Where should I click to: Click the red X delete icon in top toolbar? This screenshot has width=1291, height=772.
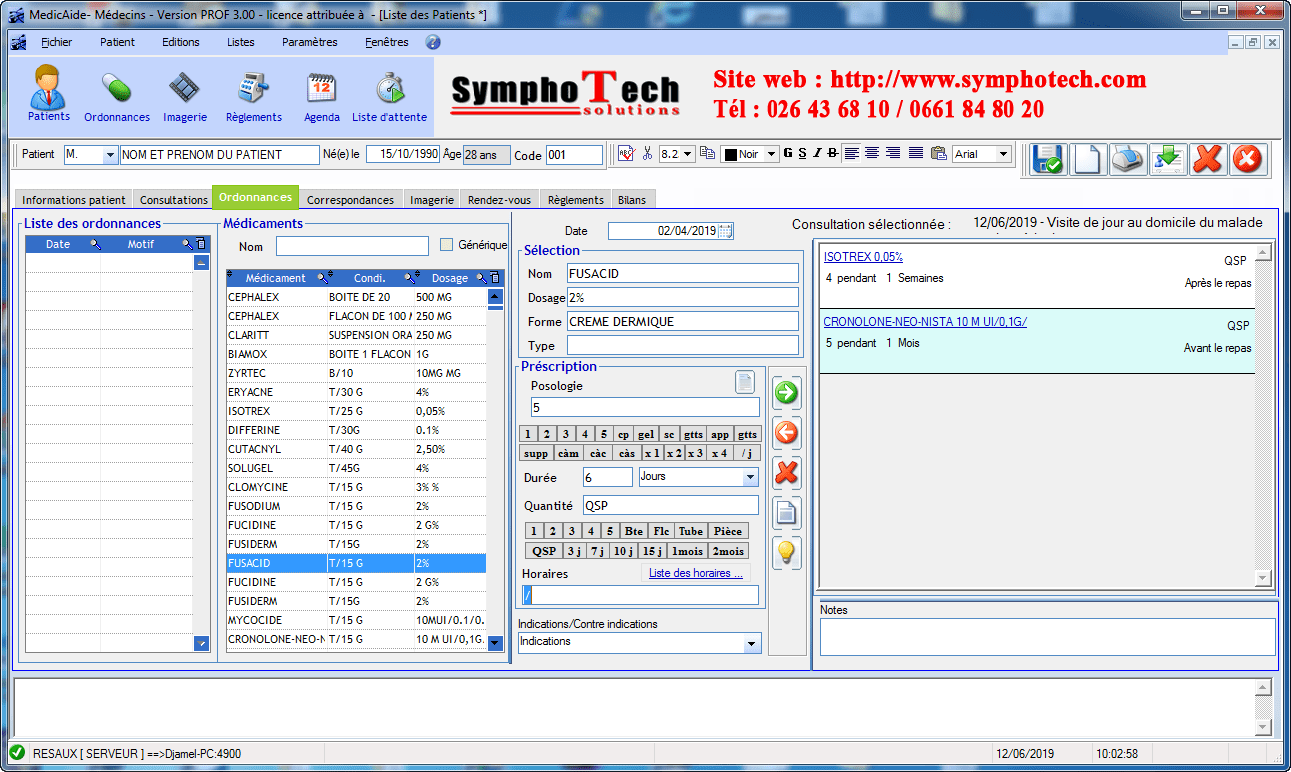pos(1208,159)
